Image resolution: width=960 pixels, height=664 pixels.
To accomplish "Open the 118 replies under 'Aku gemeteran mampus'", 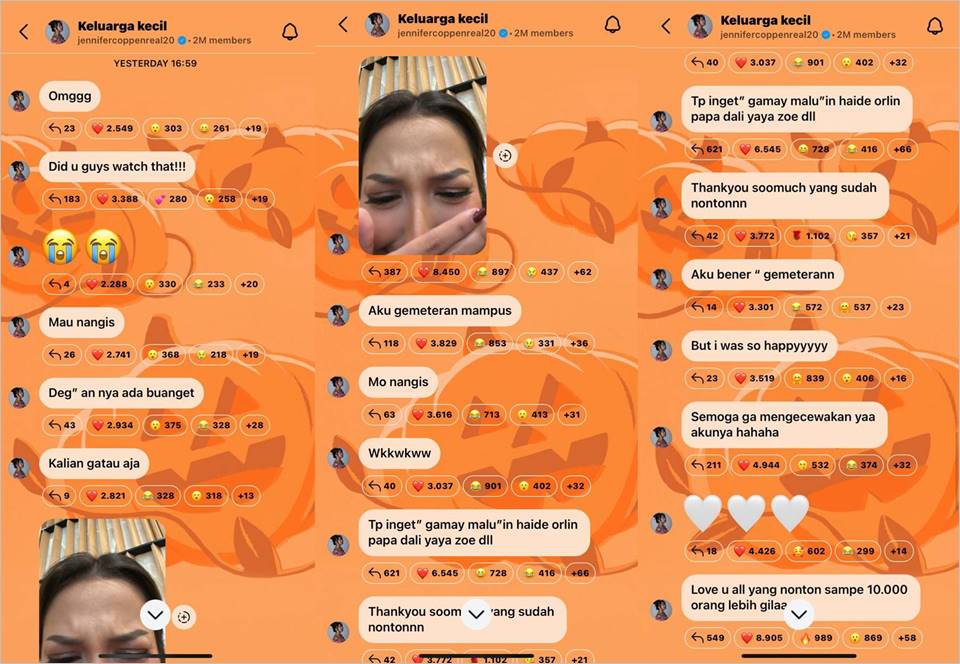I will coord(383,343).
